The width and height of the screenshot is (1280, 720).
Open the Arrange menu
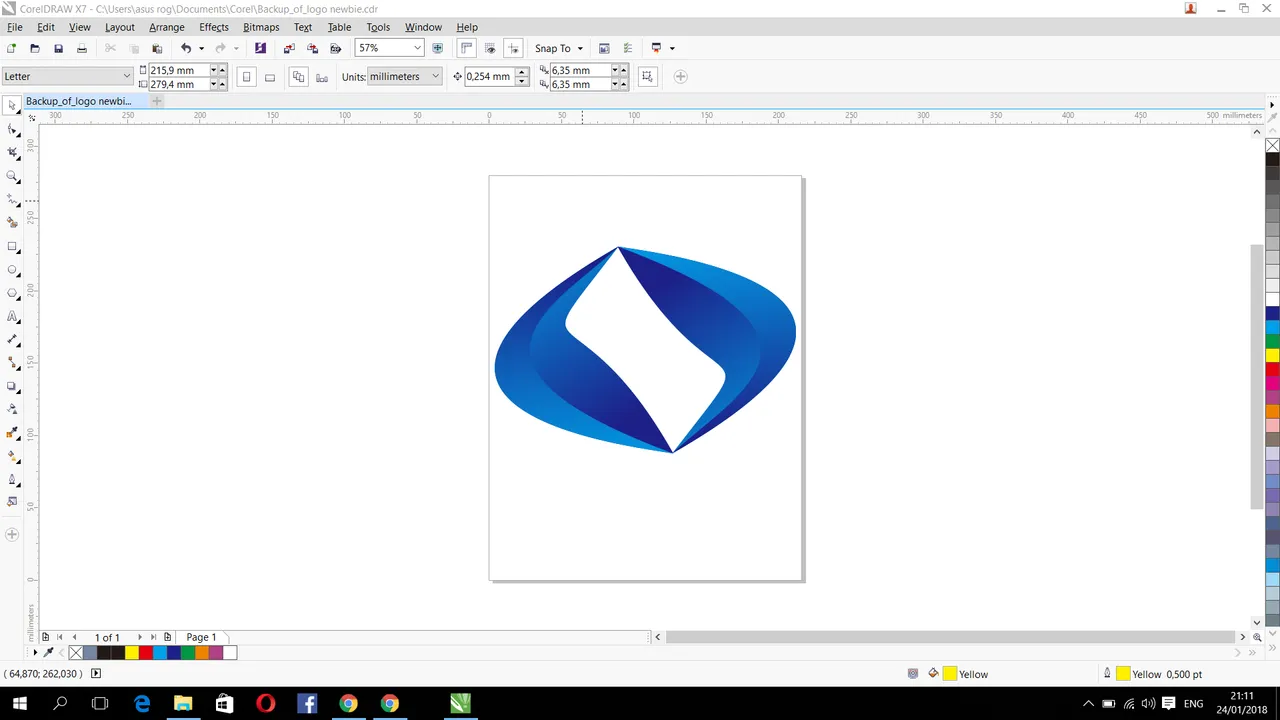click(x=167, y=27)
